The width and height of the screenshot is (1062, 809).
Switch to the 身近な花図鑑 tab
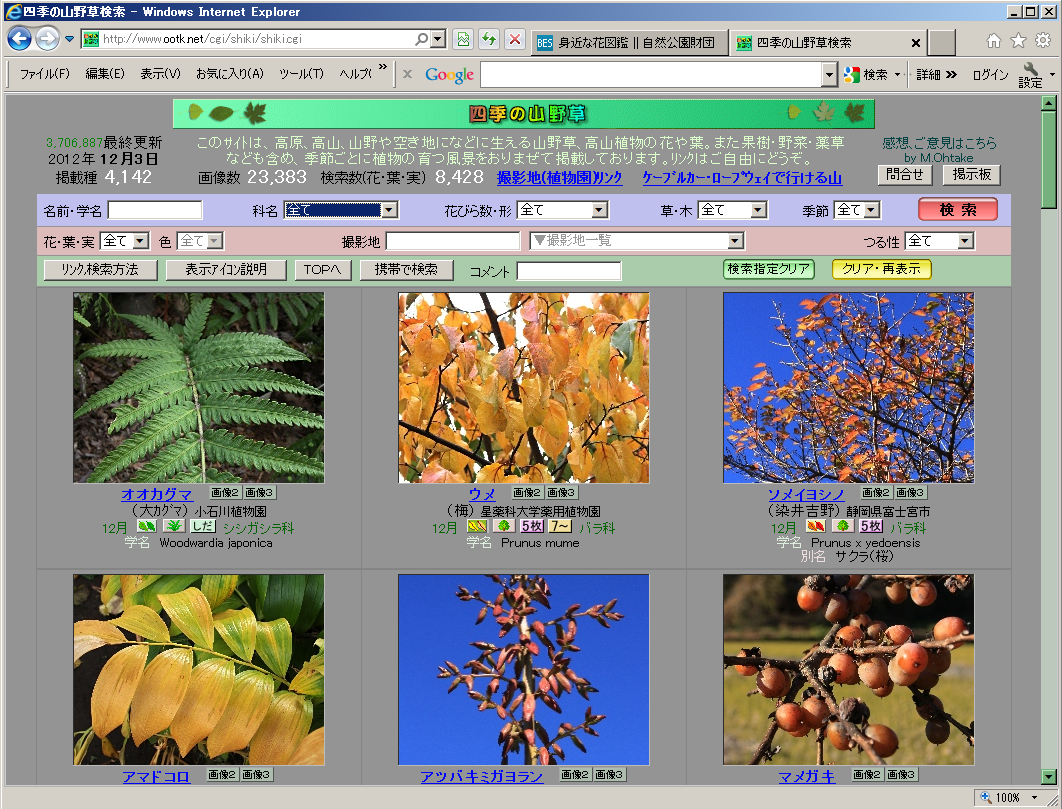[629, 43]
